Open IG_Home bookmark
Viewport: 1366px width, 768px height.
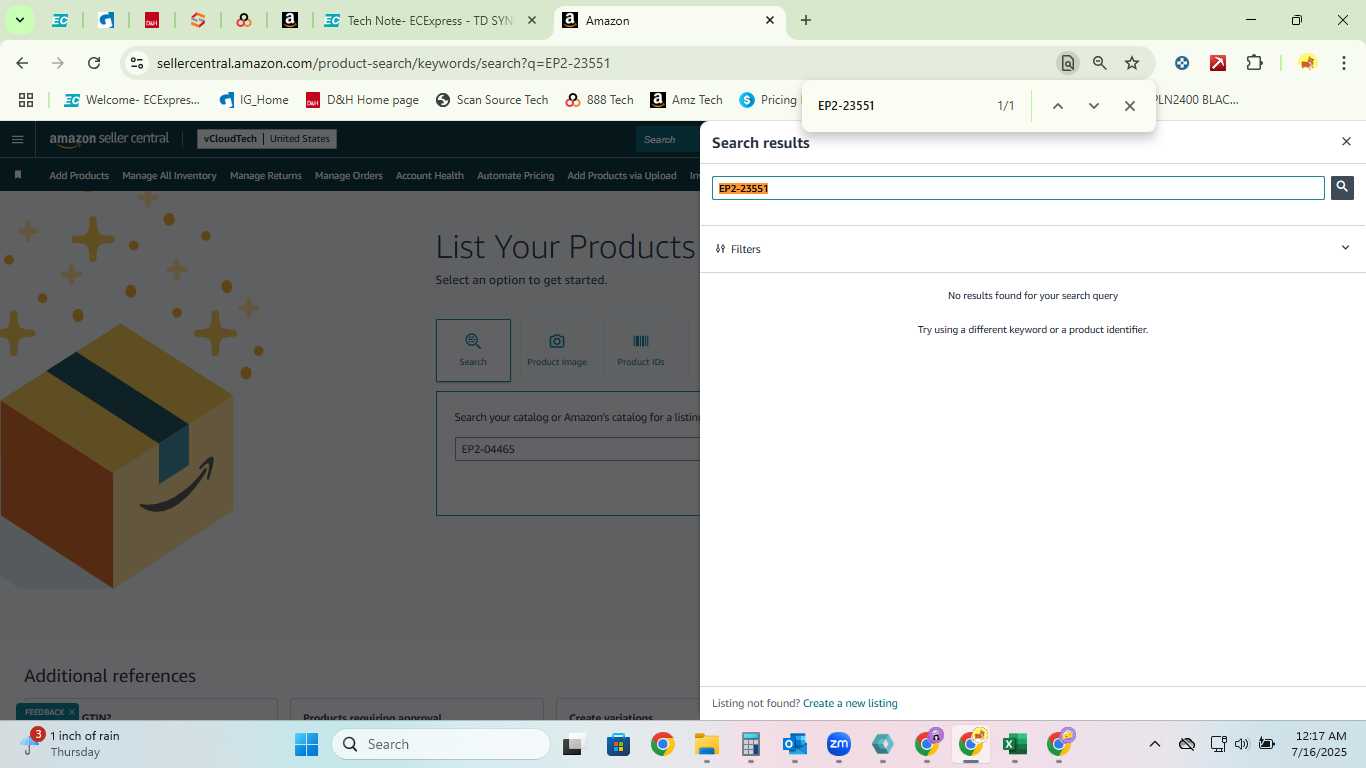click(x=254, y=100)
